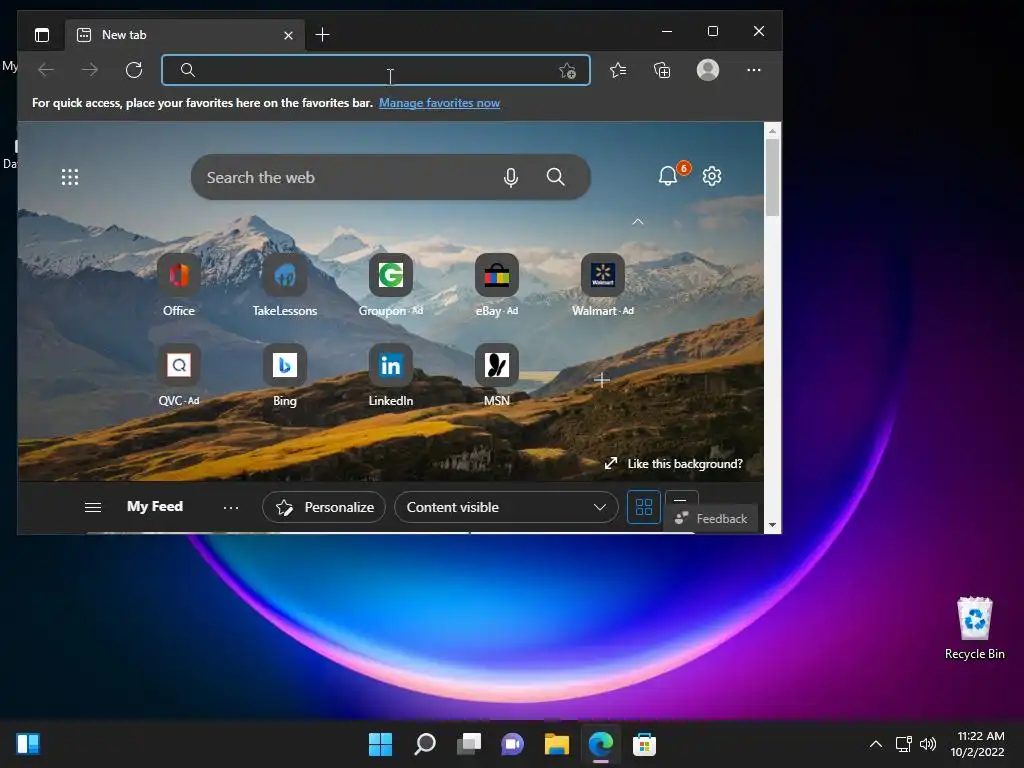Open notifications bell with 6 badge
The height and width of the screenshot is (768, 1024).
coord(668,176)
